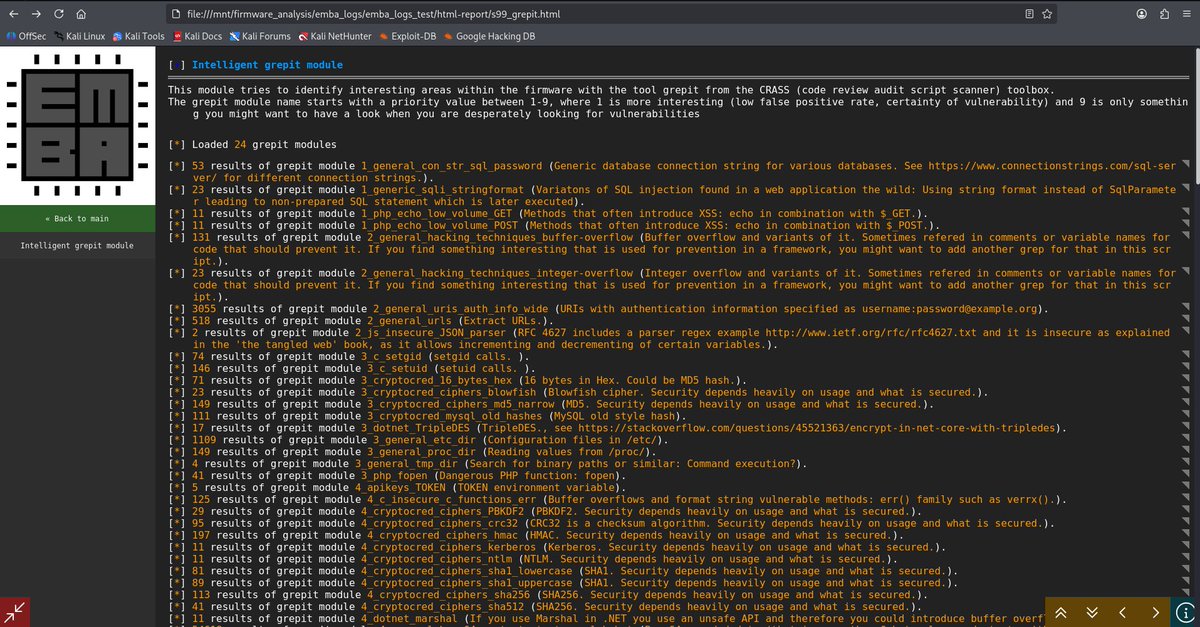The height and width of the screenshot is (627, 1200).
Task: Go back to the previous page
Action: coord(13,15)
